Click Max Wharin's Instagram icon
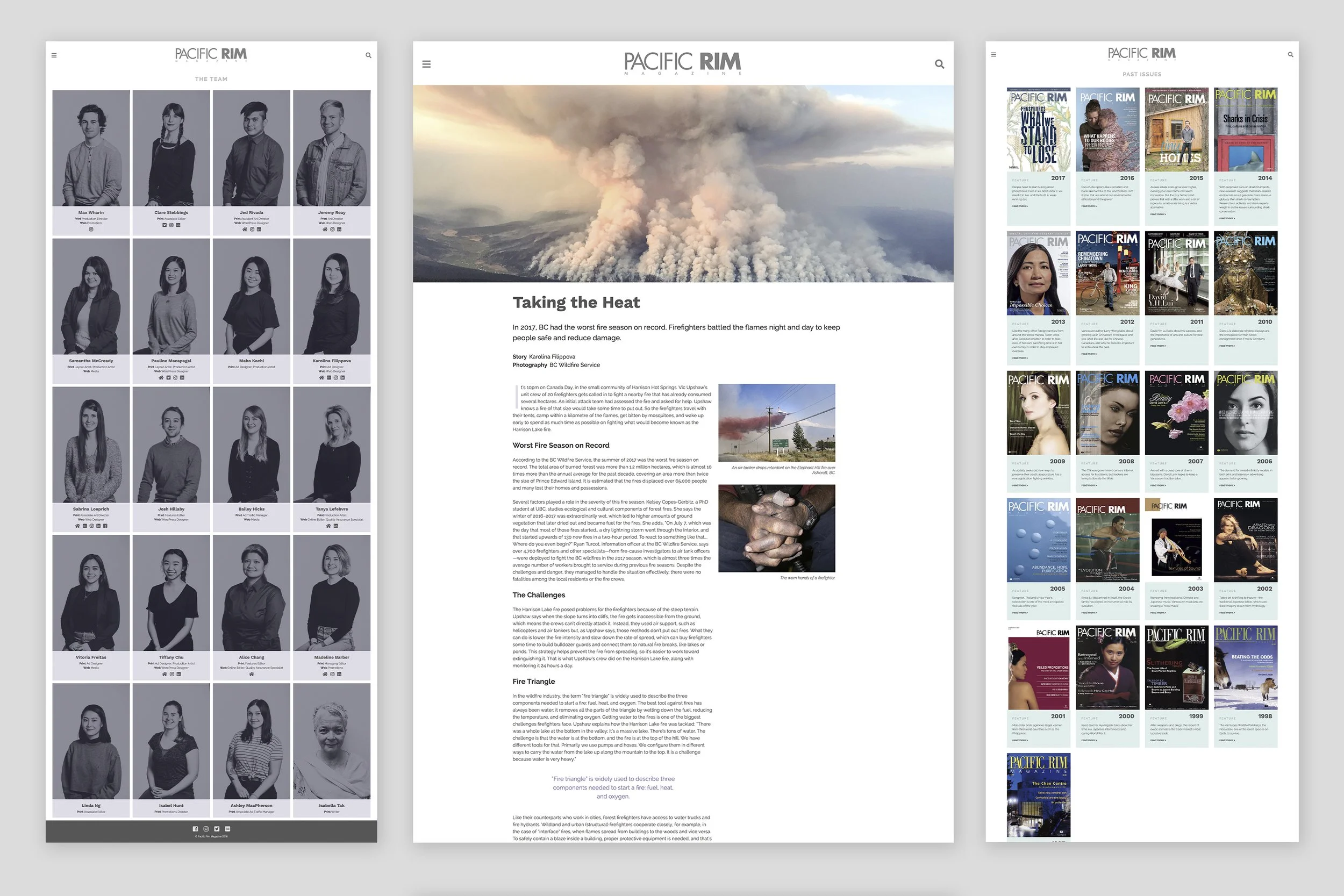 91,229
